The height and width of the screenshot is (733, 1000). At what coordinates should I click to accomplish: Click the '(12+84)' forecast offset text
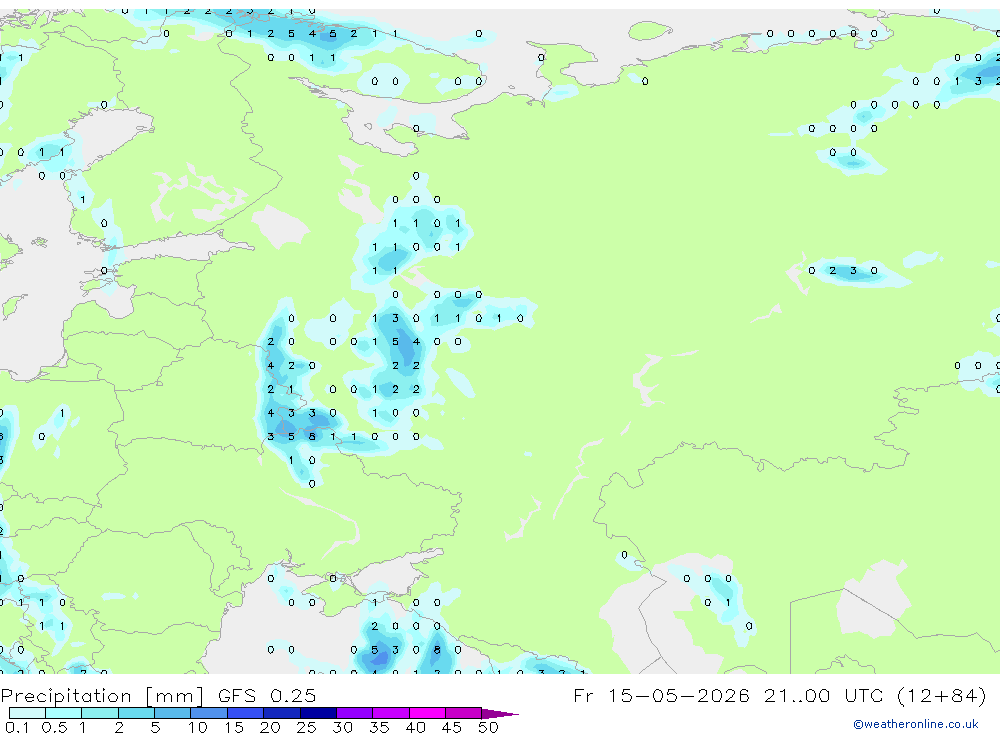pos(941,695)
